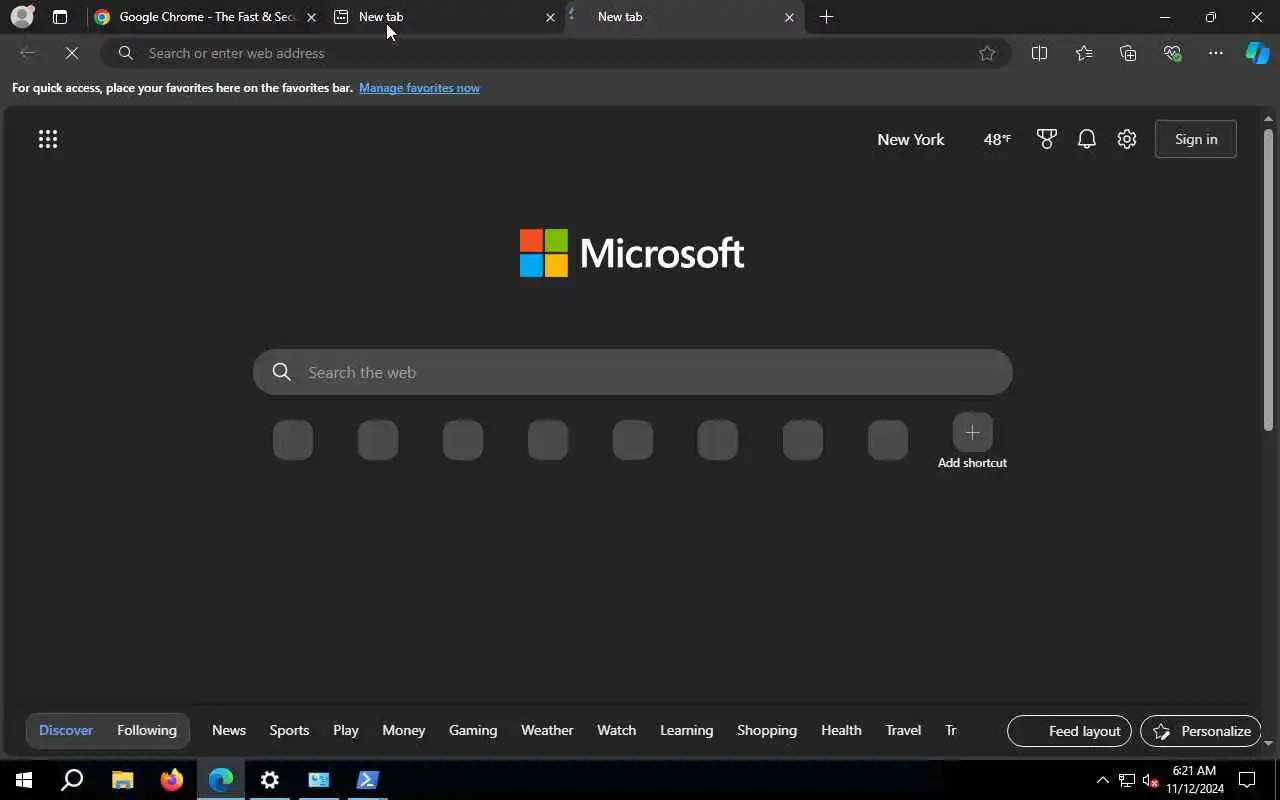Open the profile avatar menu

click(22, 17)
